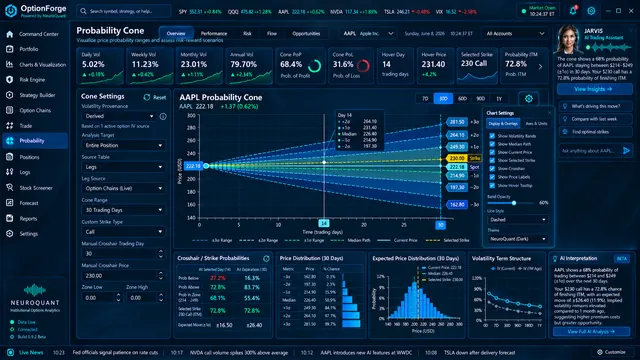Open the Trade sidebar icon
This screenshot has width=640, height=360.
10,126
